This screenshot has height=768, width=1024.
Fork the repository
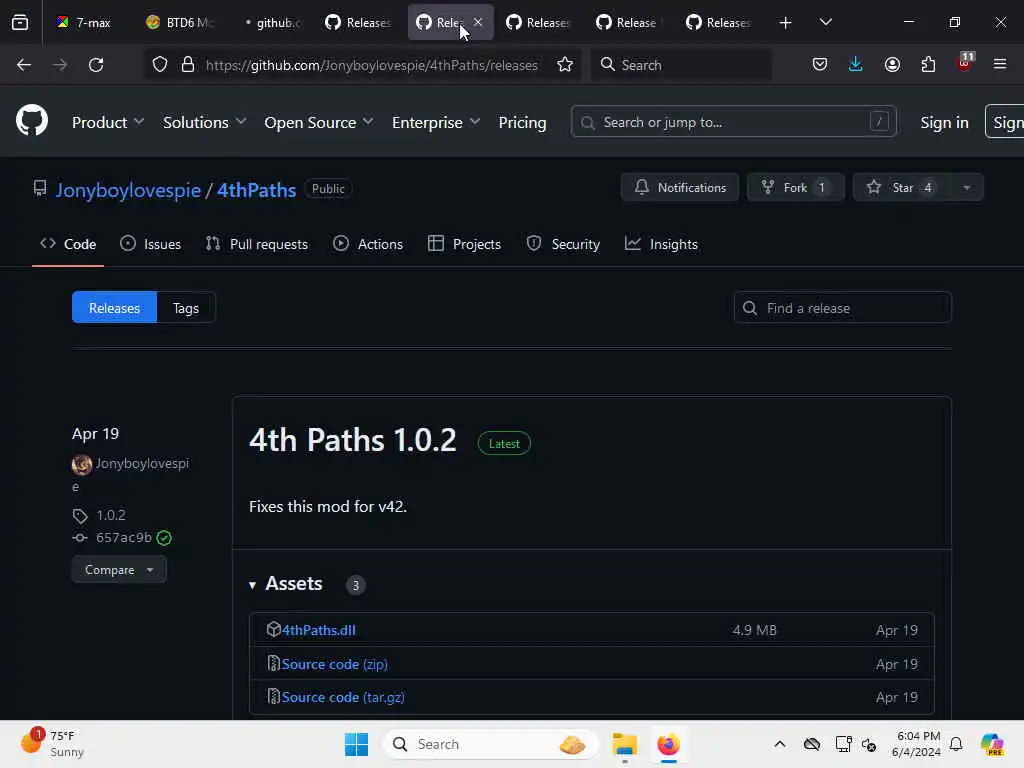795,187
